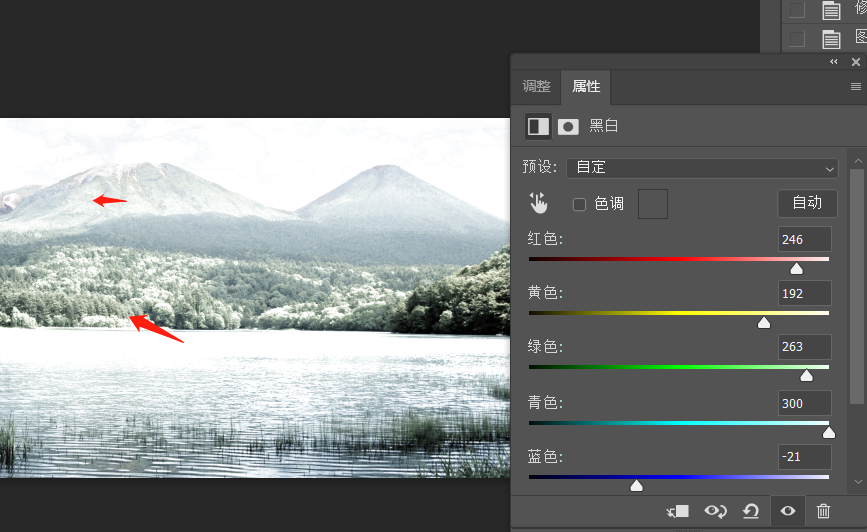Switch to the Adjustments (调整) tab
The height and width of the screenshot is (532, 867).
tap(536, 86)
